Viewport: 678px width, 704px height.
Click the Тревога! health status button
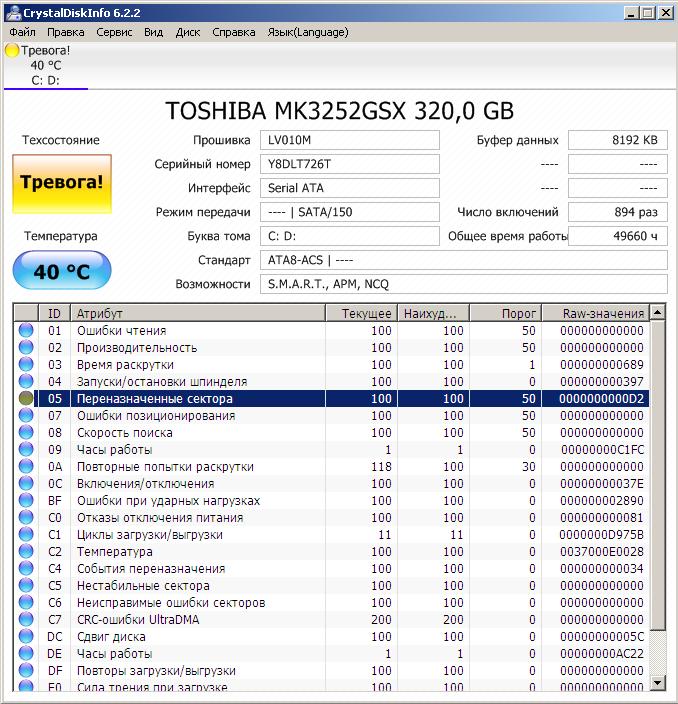tap(62, 183)
